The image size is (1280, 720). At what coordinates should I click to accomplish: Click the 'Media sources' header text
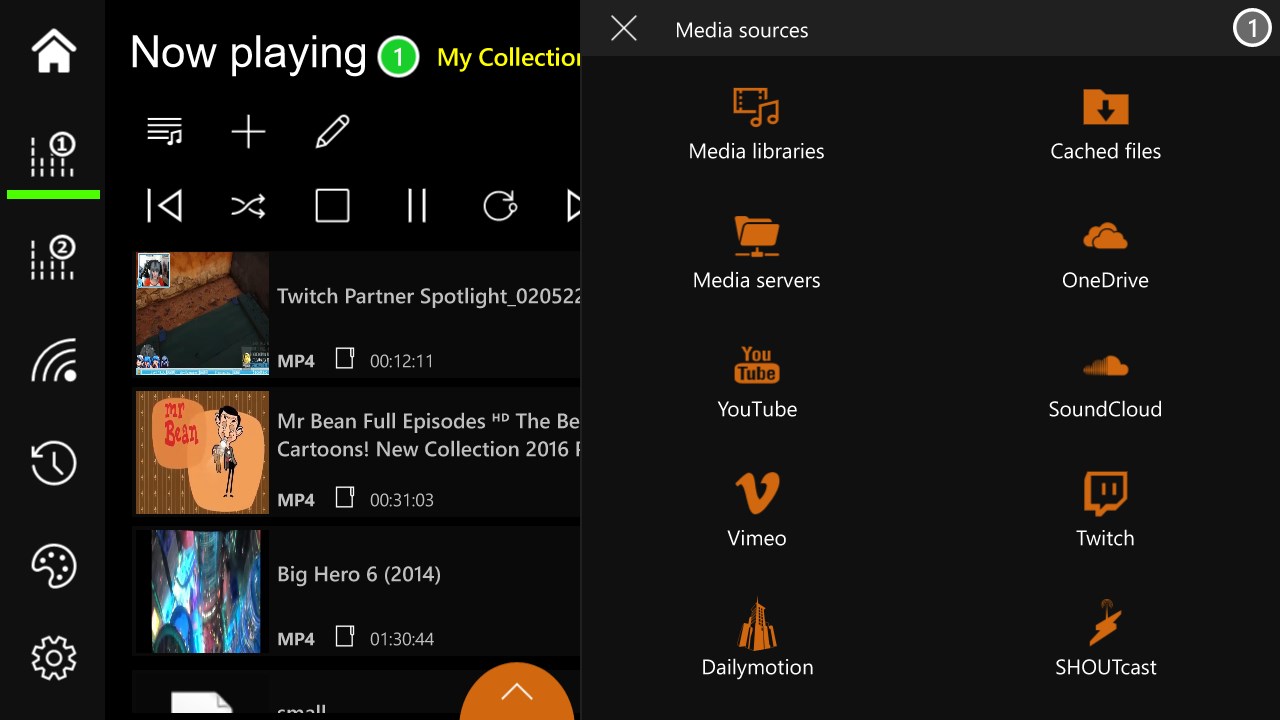coord(742,30)
